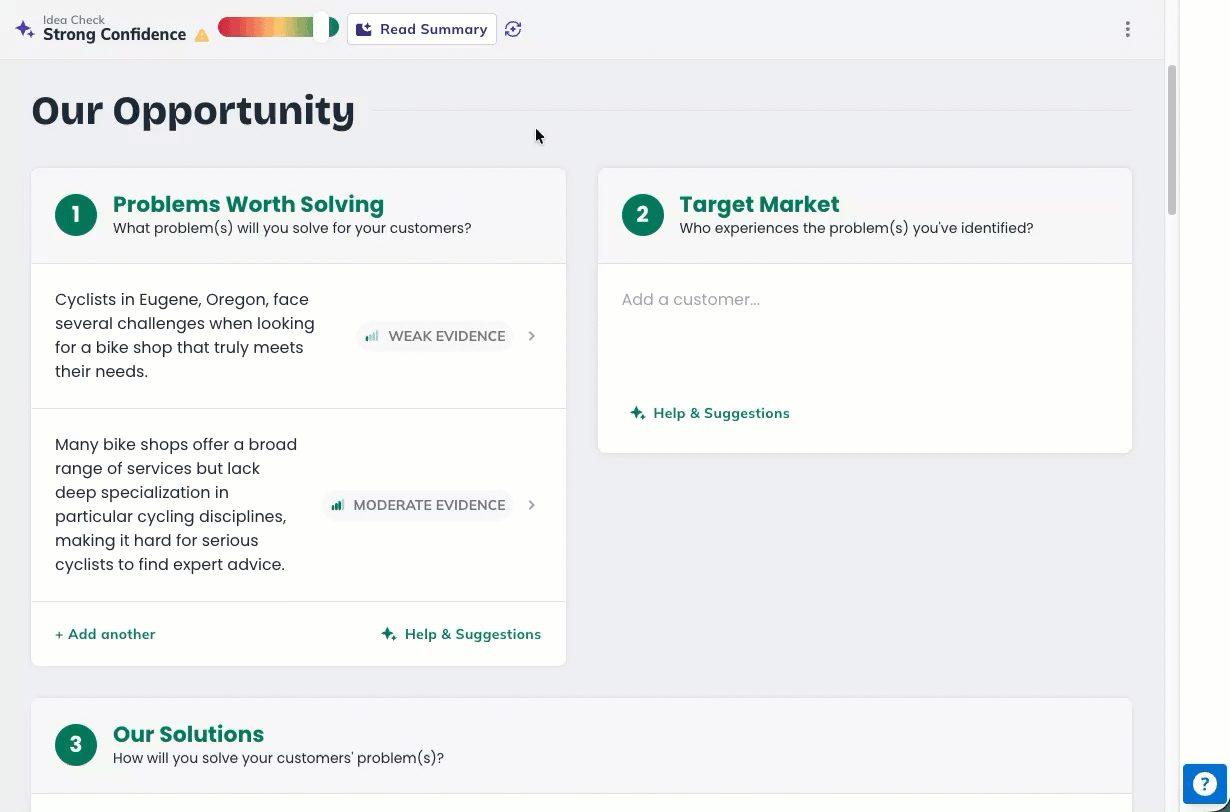Click the yellow warning triangle icon
1230x812 pixels.
[202, 36]
